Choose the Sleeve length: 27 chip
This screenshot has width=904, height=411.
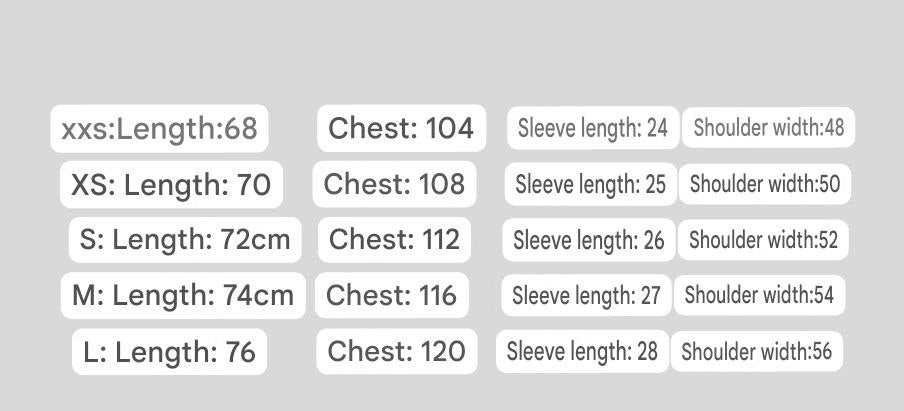pyautogui.click(x=586, y=296)
